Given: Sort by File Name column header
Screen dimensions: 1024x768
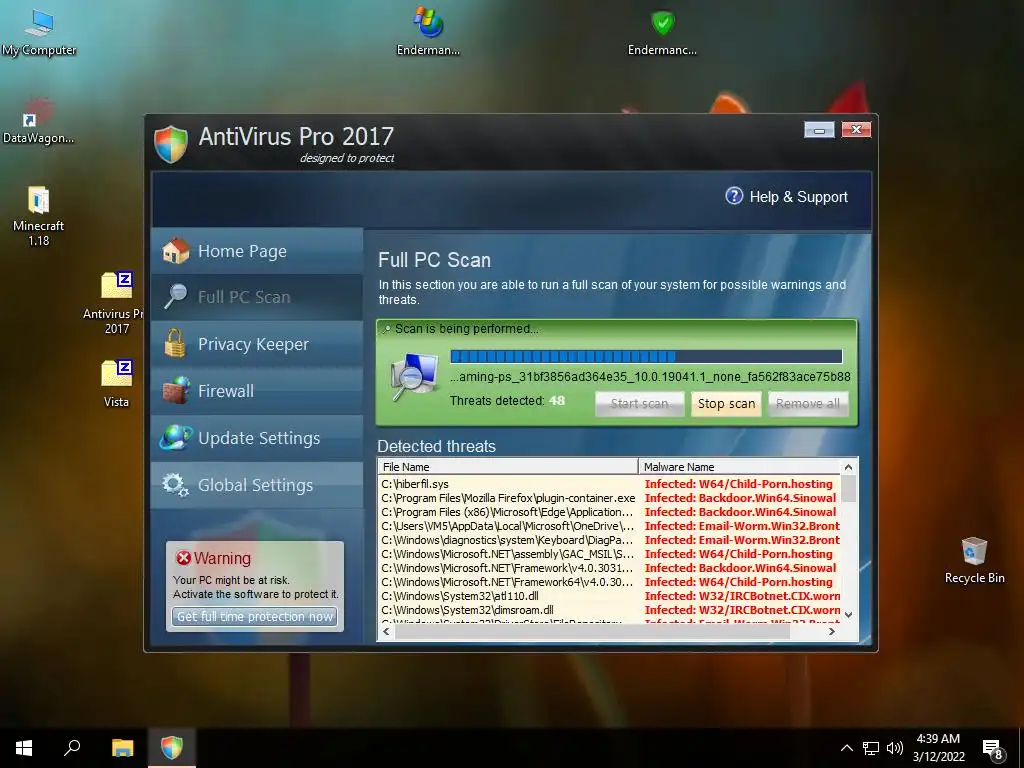Looking at the screenshot, I should (x=508, y=466).
